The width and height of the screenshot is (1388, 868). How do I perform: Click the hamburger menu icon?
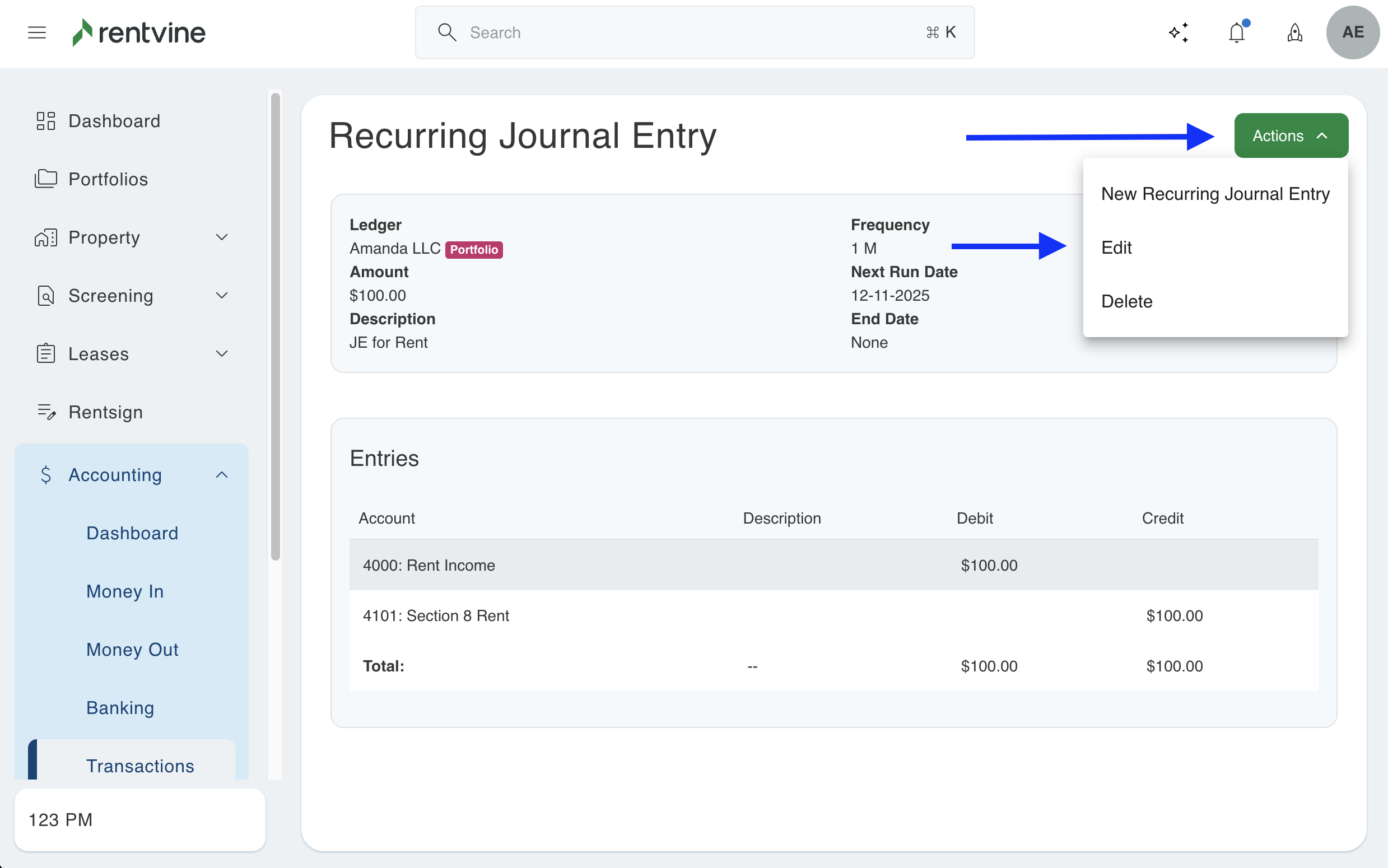37,32
